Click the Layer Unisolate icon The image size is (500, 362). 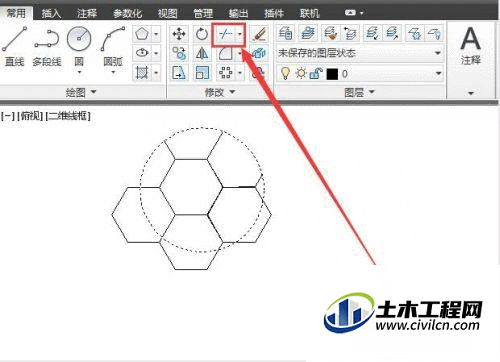[x=392, y=33]
